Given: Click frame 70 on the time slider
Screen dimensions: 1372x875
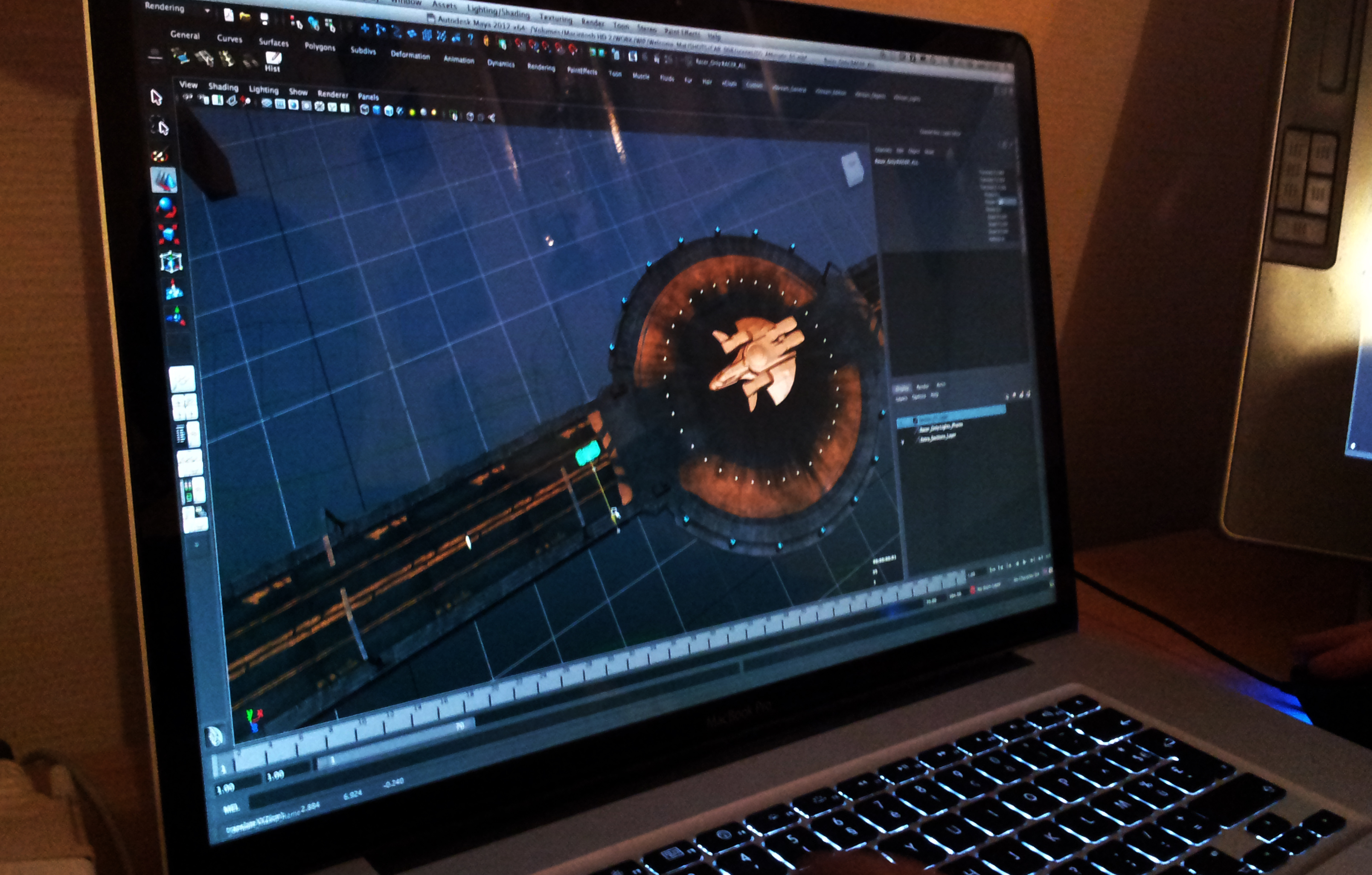Looking at the screenshot, I should 460,725.
